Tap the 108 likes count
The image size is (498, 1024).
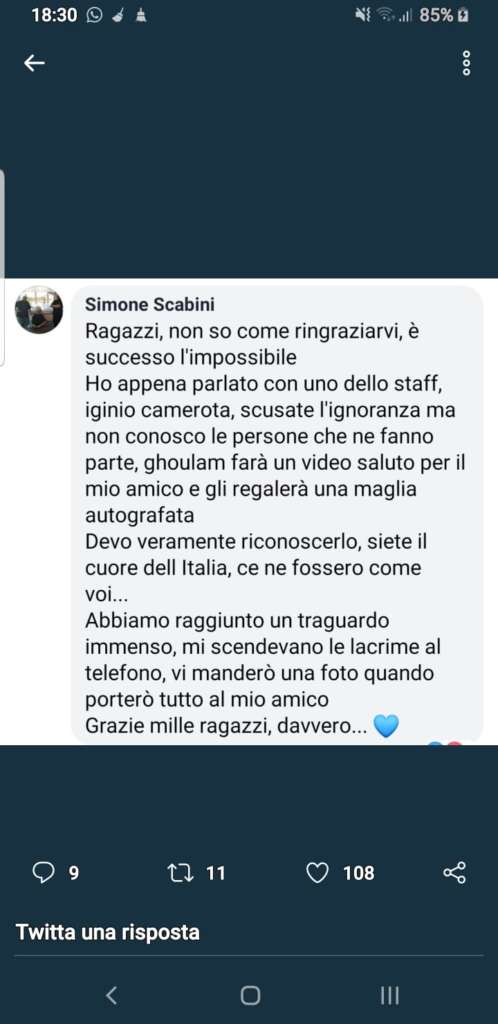[359, 873]
